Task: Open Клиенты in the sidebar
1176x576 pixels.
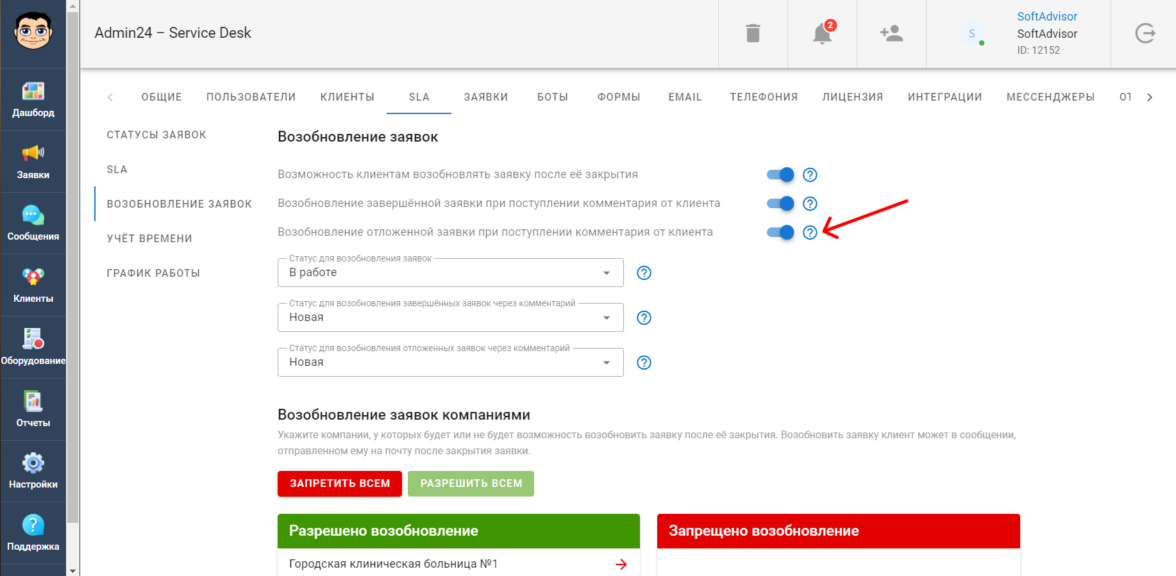Action: click(x=33, y=285)
